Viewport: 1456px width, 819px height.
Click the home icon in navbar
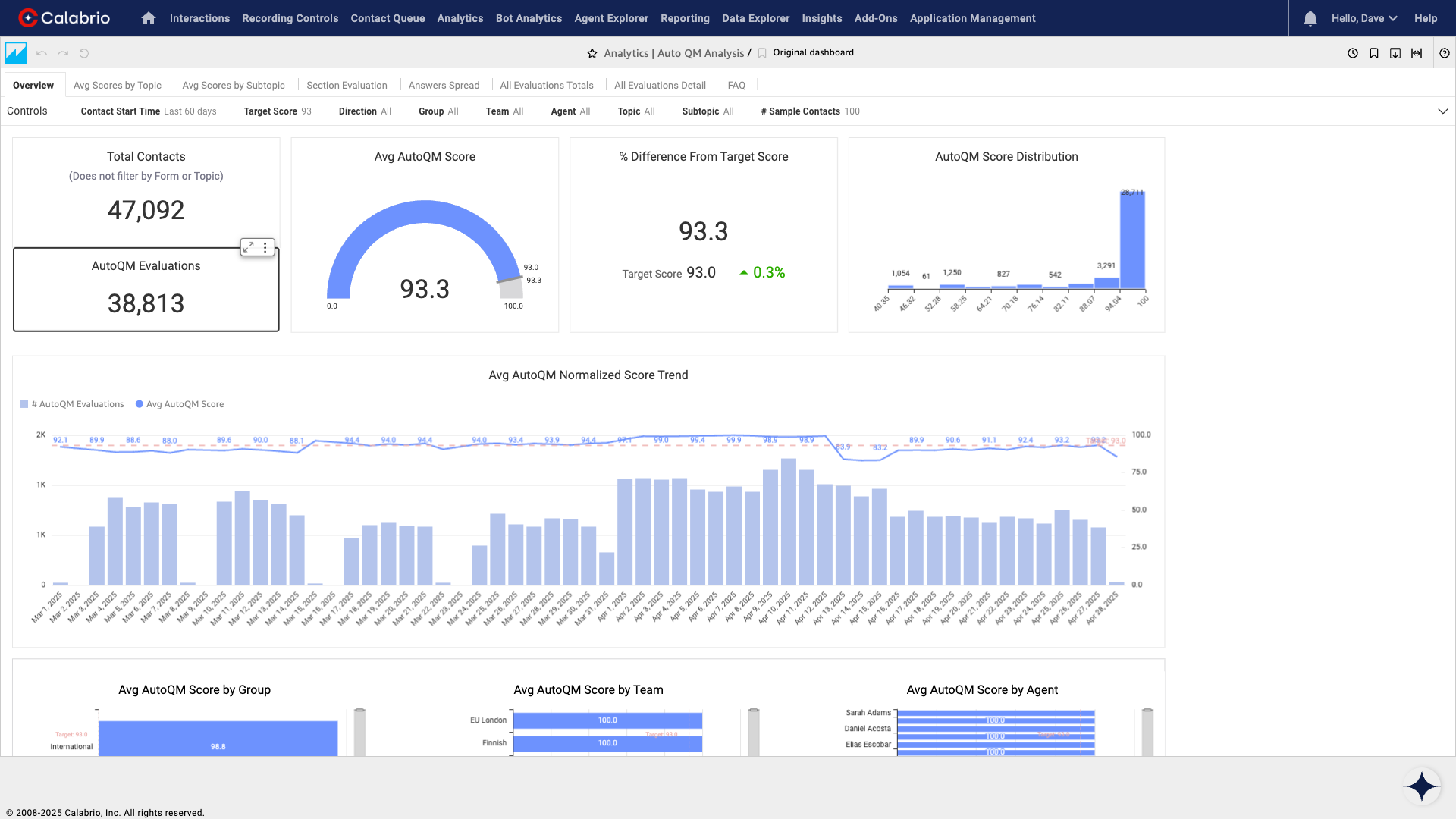[x=149, y=18]
